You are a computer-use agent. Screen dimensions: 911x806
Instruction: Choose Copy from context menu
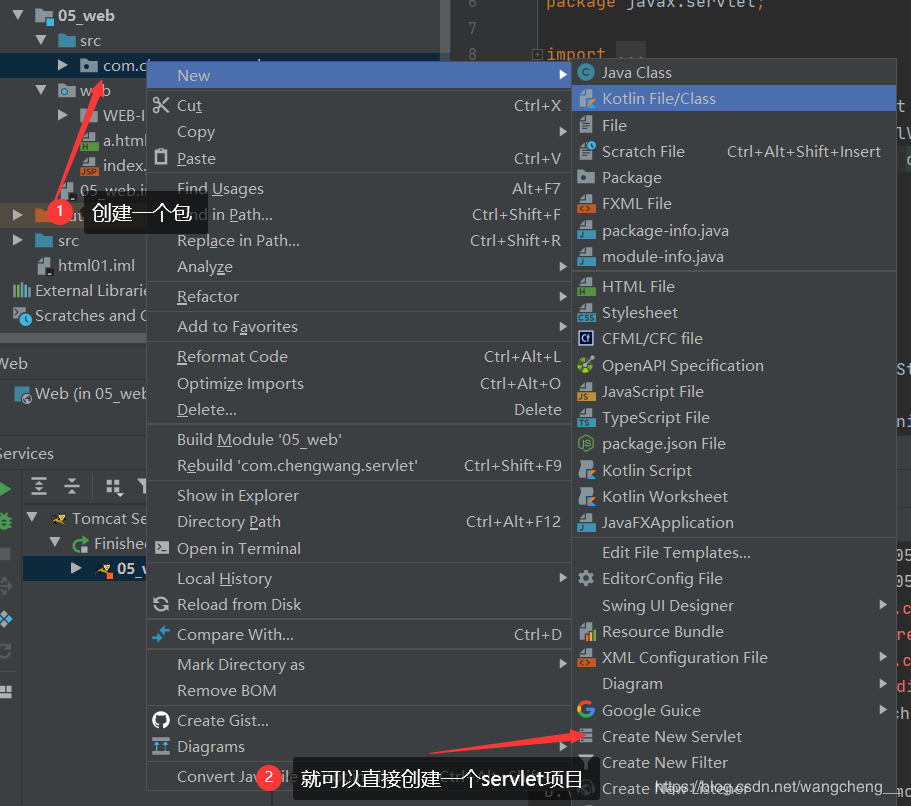(x=358, y=131)
